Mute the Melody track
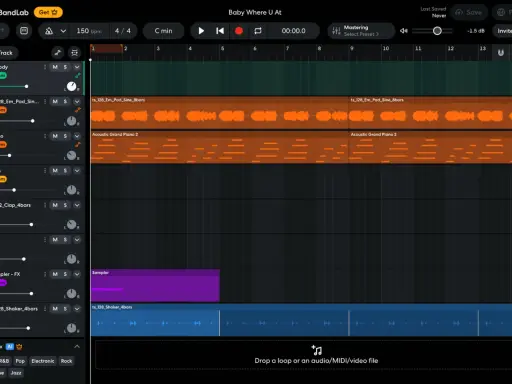The height and width of the screenshot is (384, 512). [55, 67]
